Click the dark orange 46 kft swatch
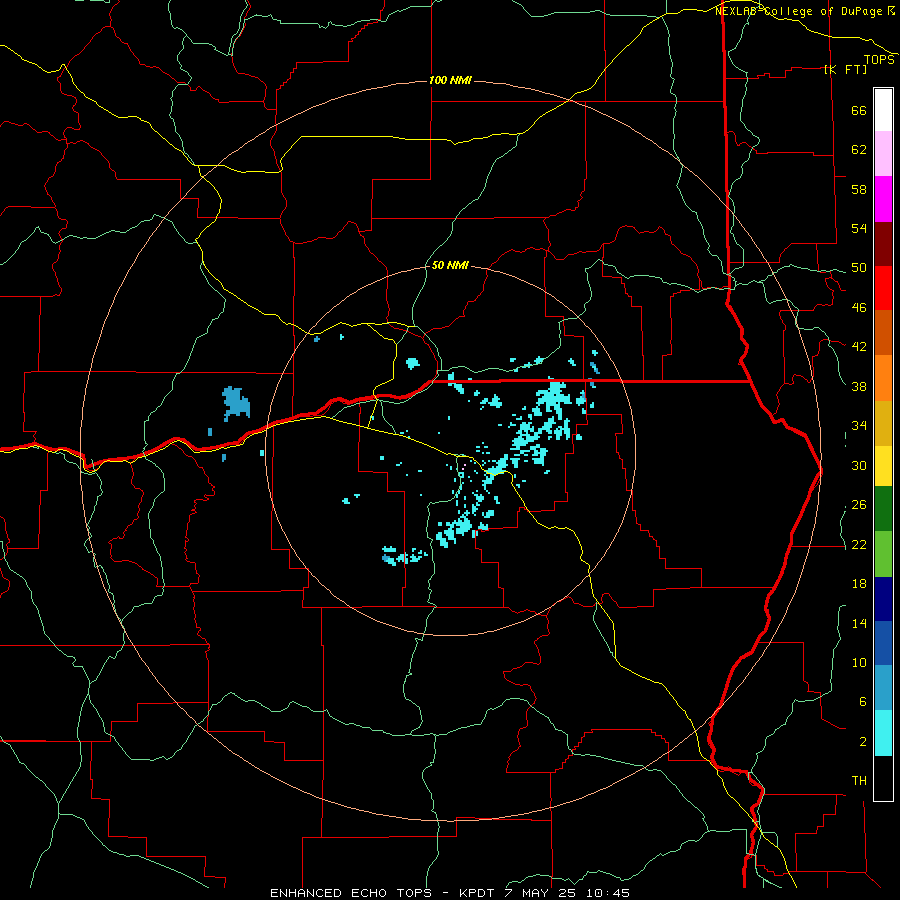The width and height of the screenshot is (900, 900). (883, 332)
